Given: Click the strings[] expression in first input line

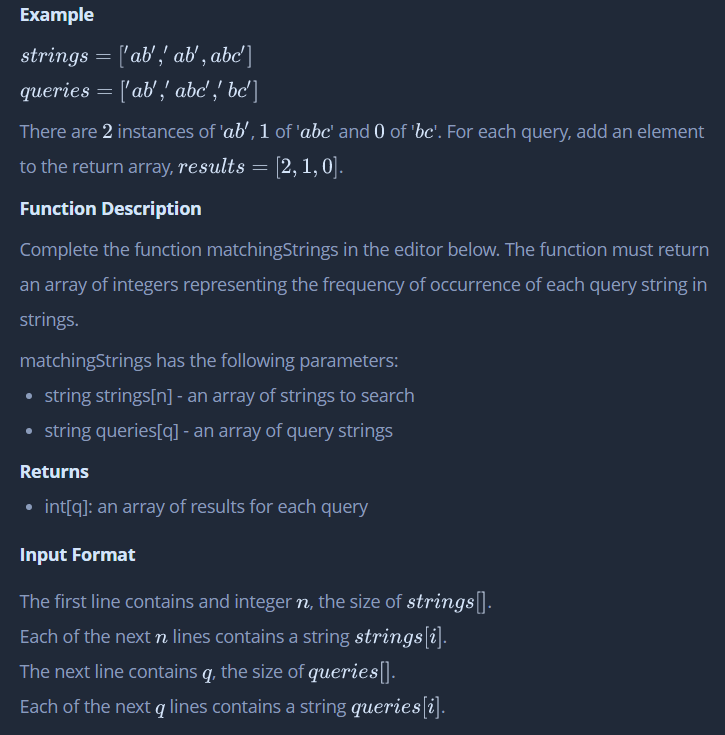Looking at the screenshot, I should [x=446, y=602].
